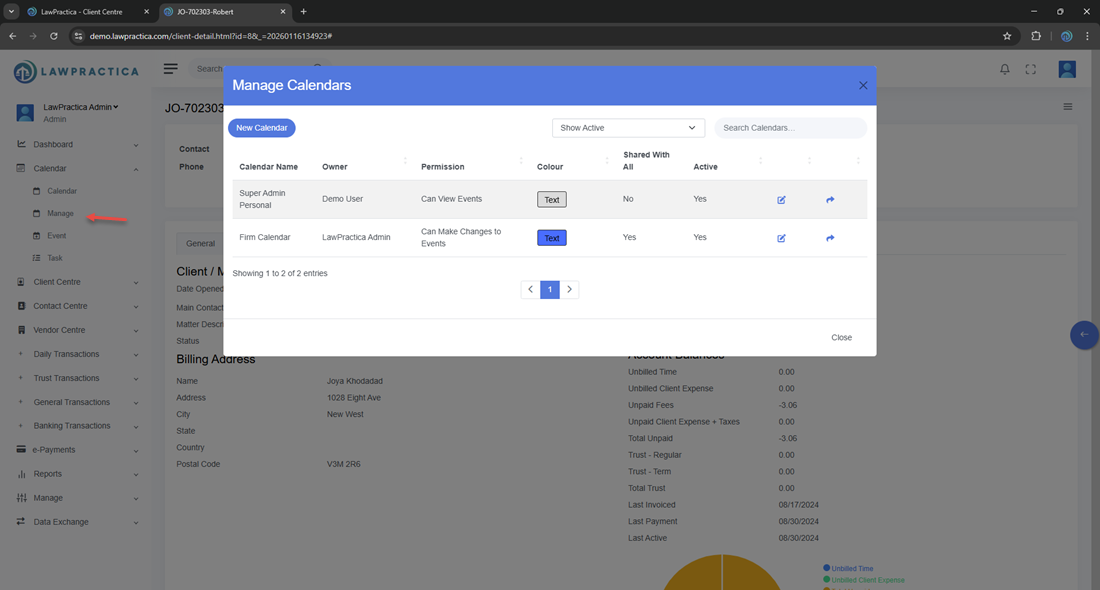Toggle fullscreen mode icon
The image size is (1100, 590).
pyautogui.click(x=1031, y=69)
